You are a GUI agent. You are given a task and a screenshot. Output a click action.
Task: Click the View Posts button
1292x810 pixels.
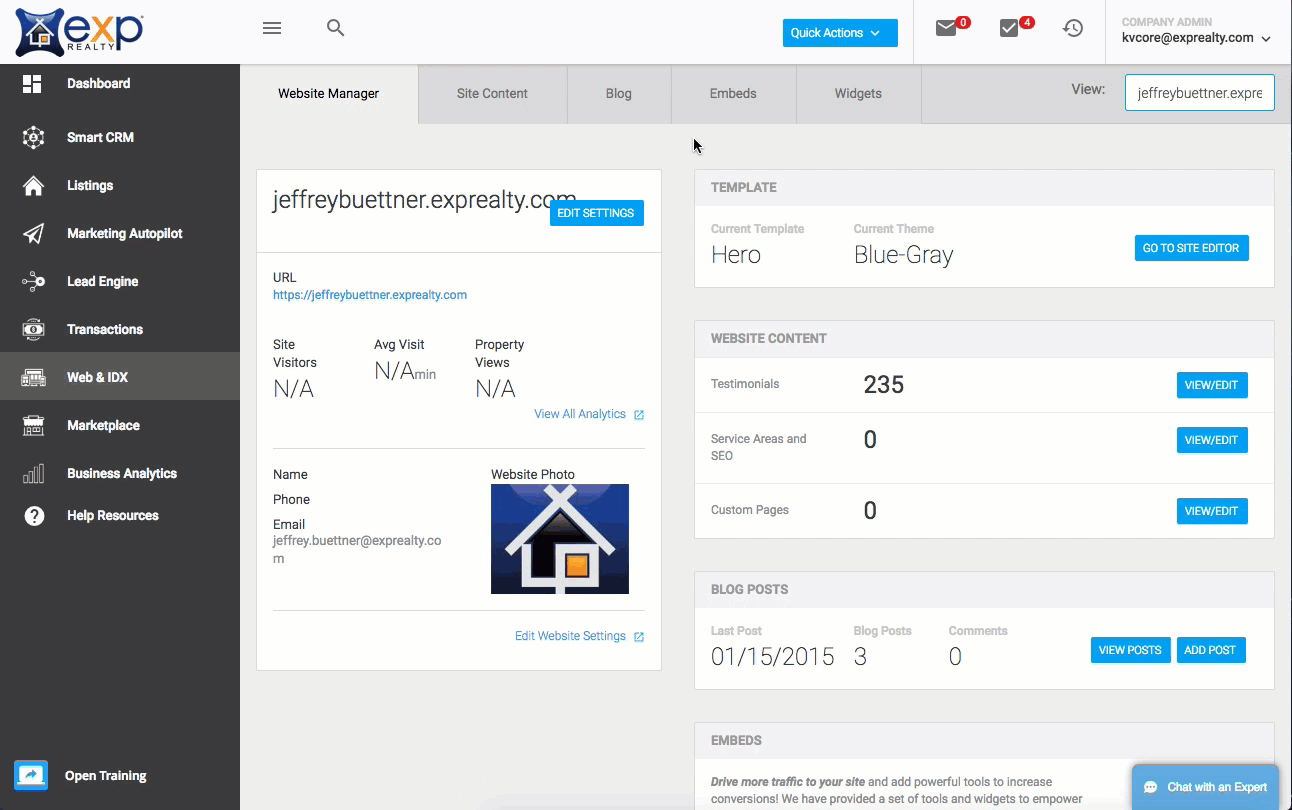pos(1130,650)
